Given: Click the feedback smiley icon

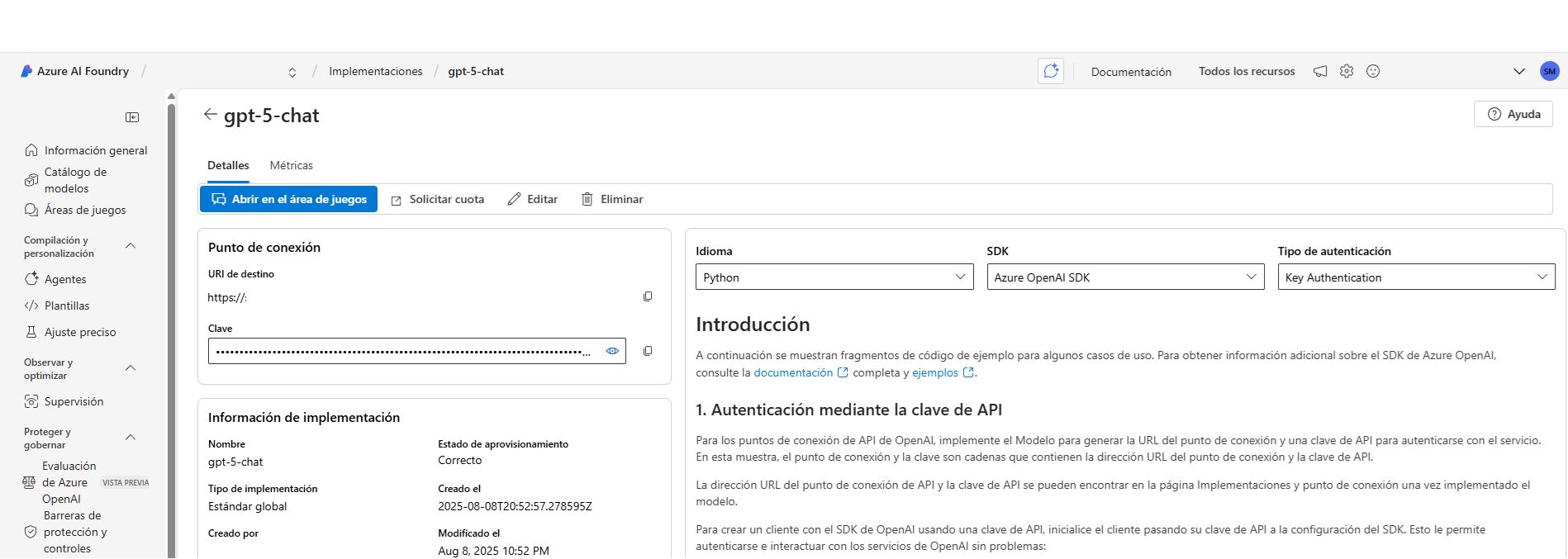Looking at the screenshot, I should click(1373, 71).
